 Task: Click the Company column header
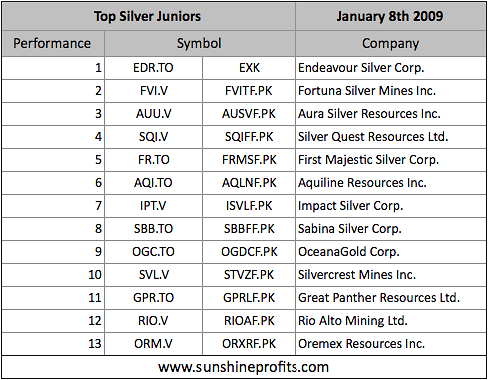click(390, 44)
